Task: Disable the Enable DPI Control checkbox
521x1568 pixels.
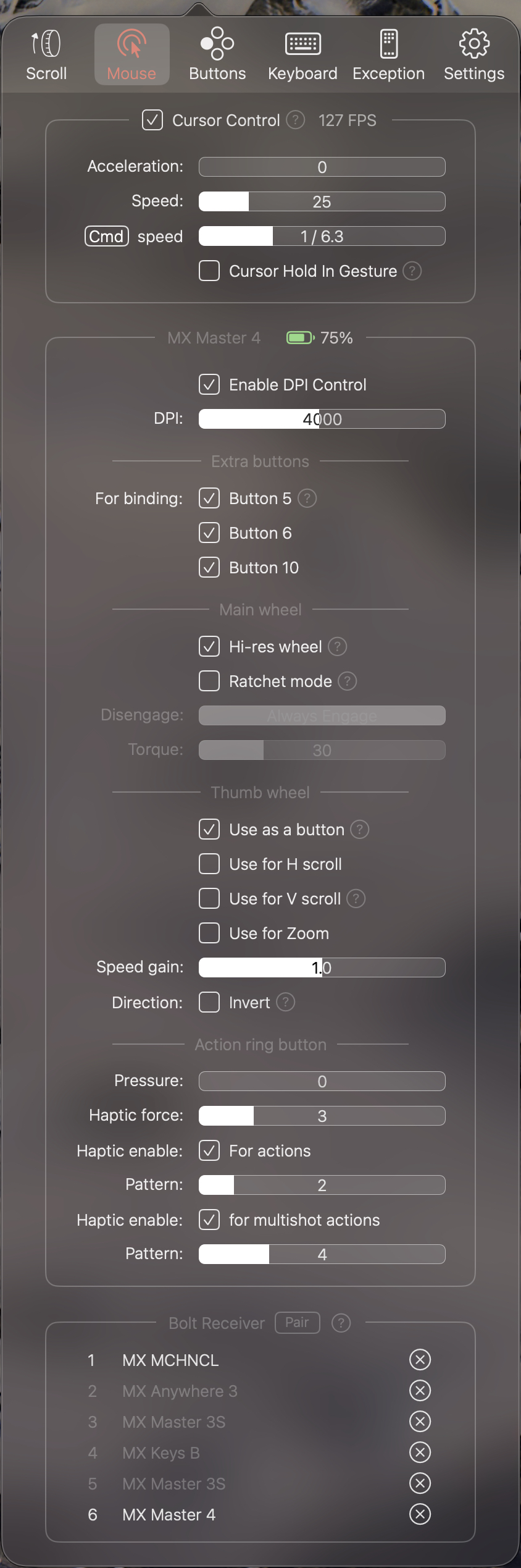Action: [x=209, y=384]
